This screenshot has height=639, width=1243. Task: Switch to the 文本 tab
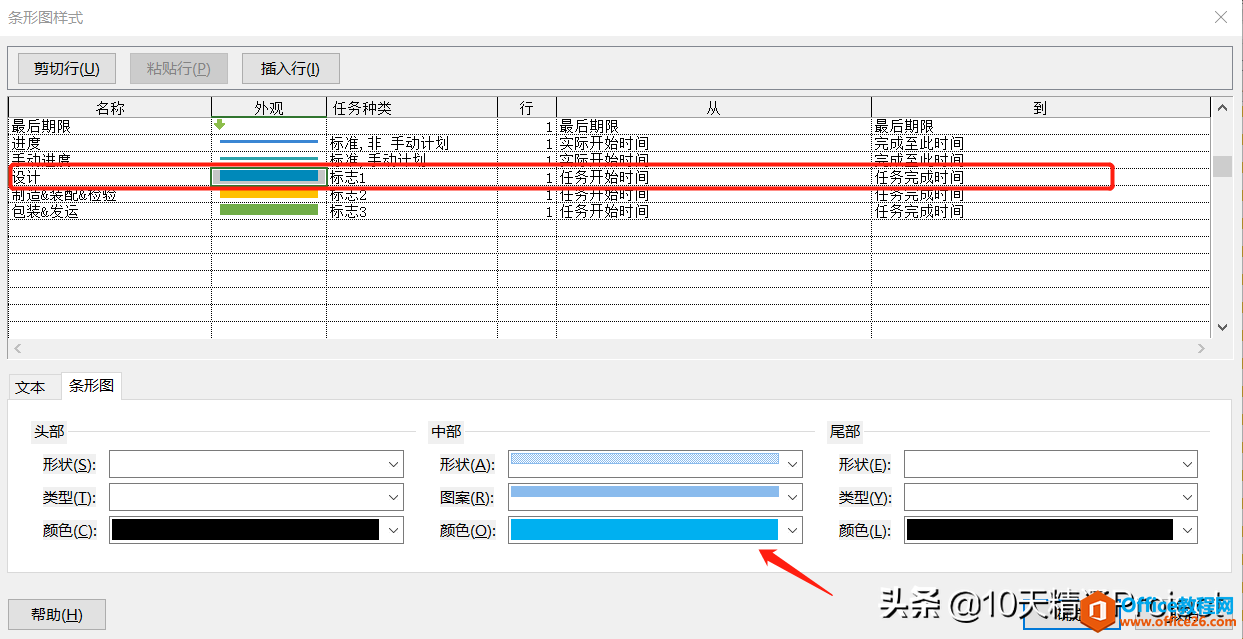click(33, 386)
